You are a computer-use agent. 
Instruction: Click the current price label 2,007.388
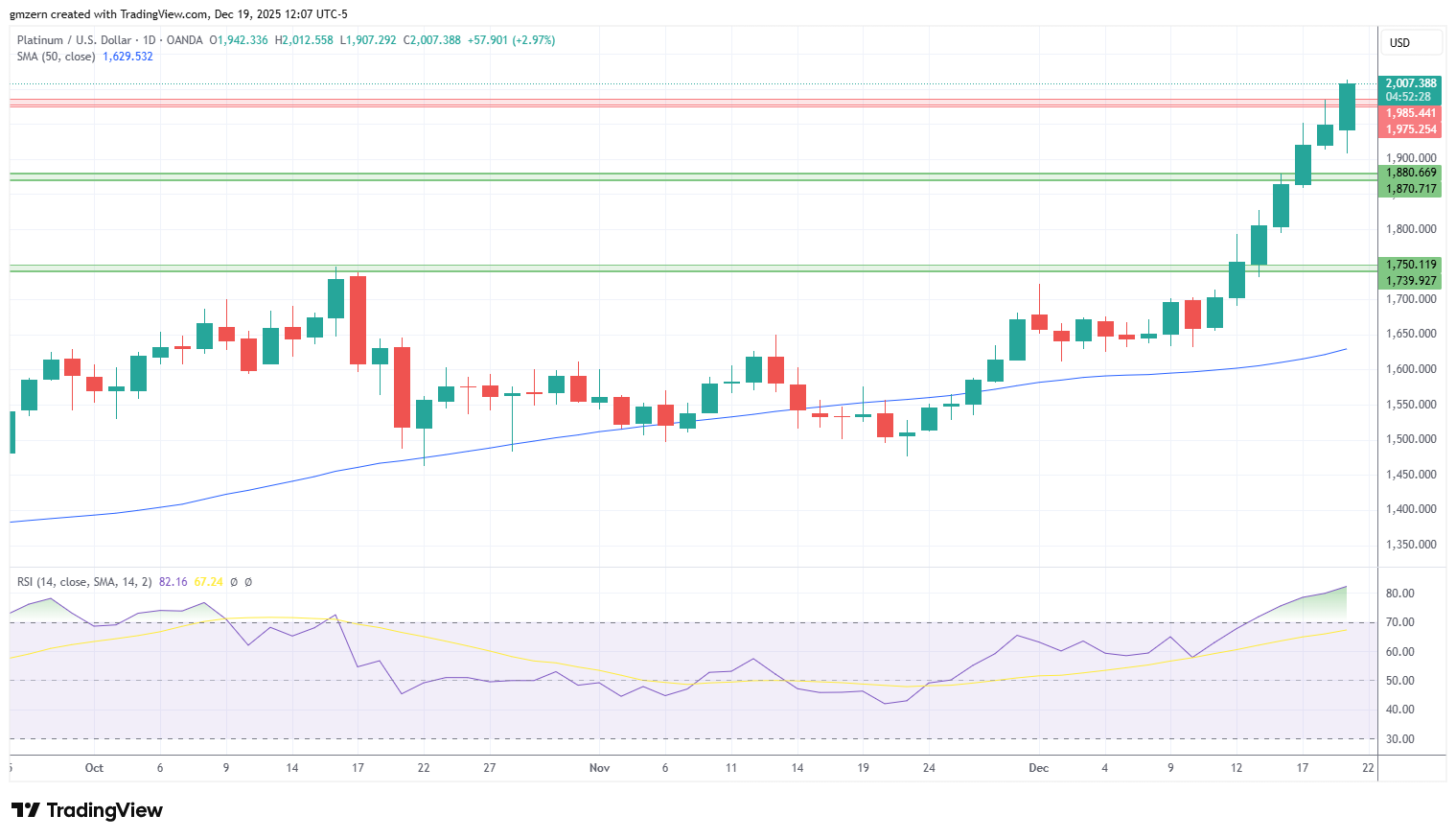pyautogui.click(x=1410, y=83)
